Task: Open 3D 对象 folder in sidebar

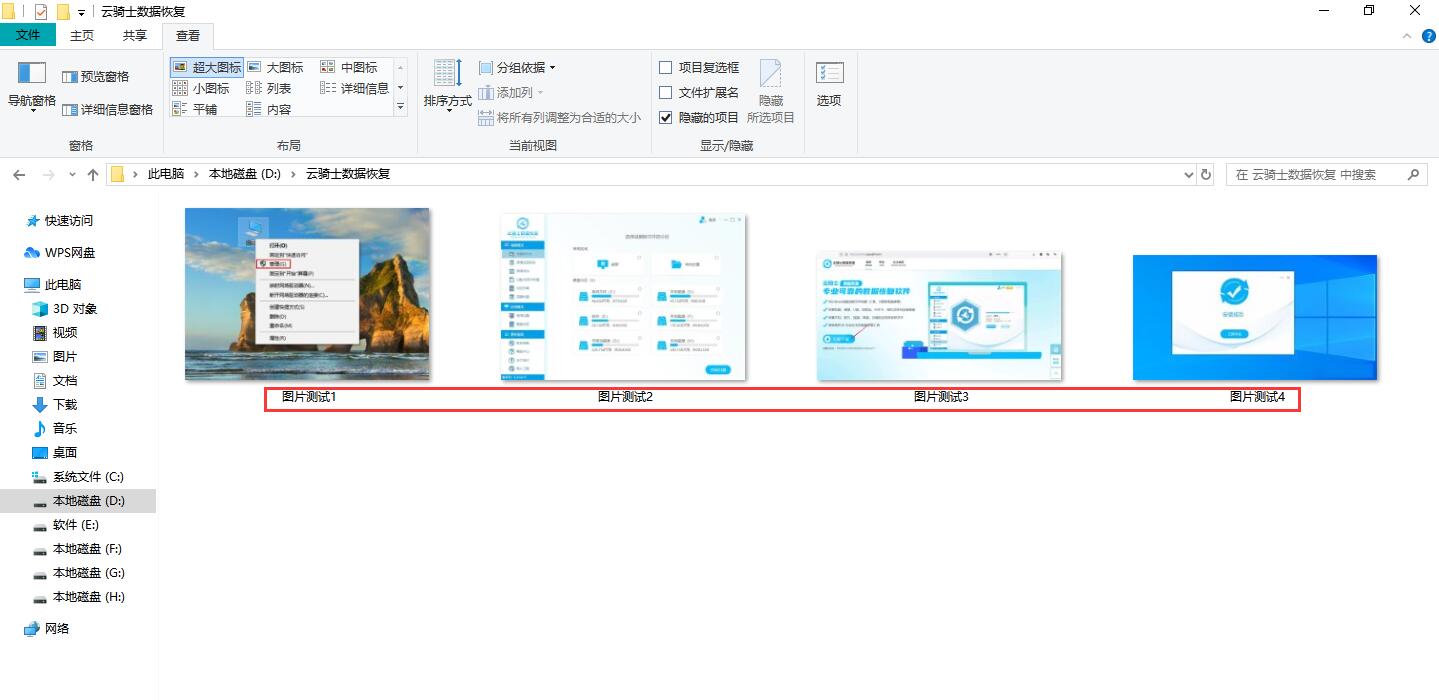Action: [x=65, y=308]
